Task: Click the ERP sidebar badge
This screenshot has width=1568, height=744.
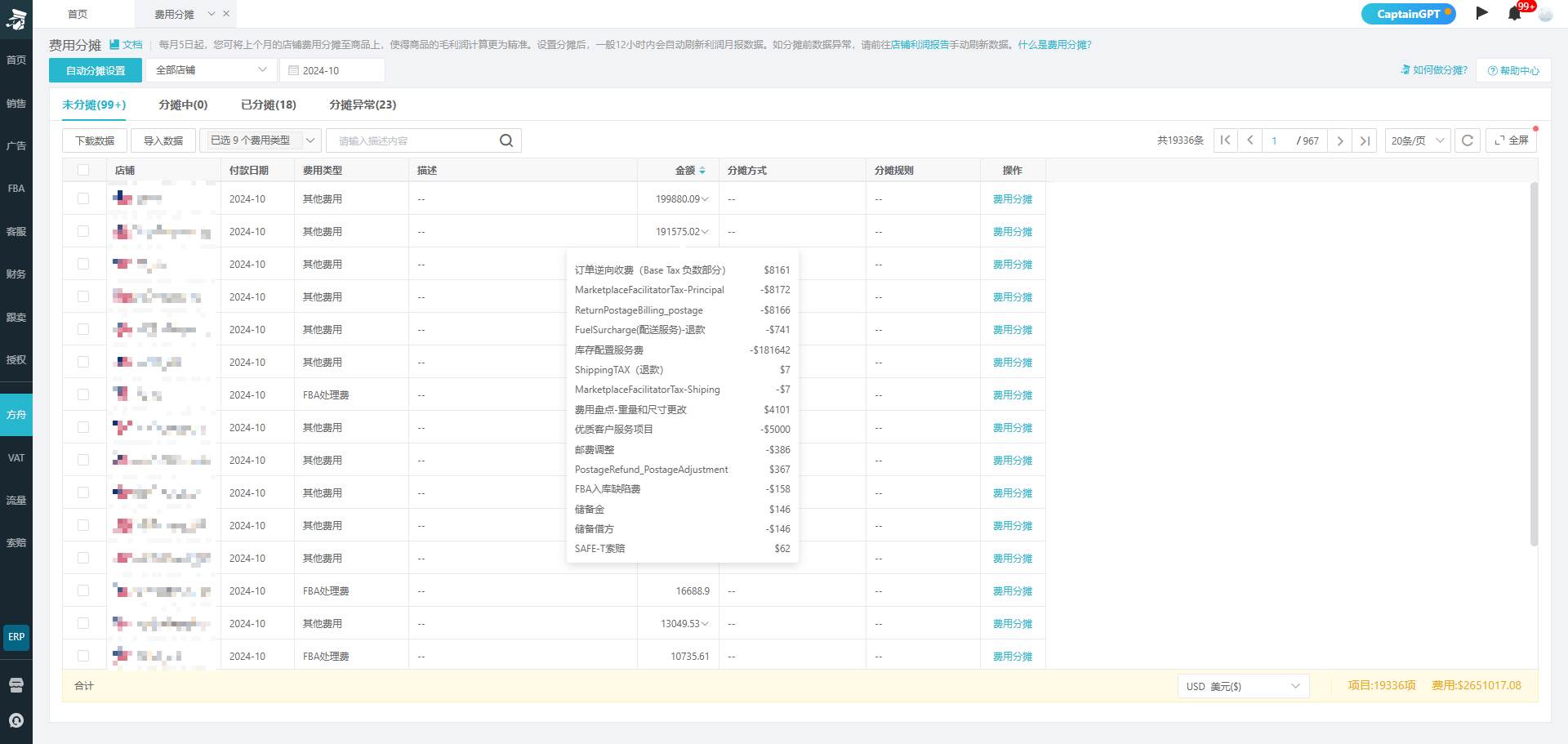Action: pyautogui.click(x=16, y=637)
